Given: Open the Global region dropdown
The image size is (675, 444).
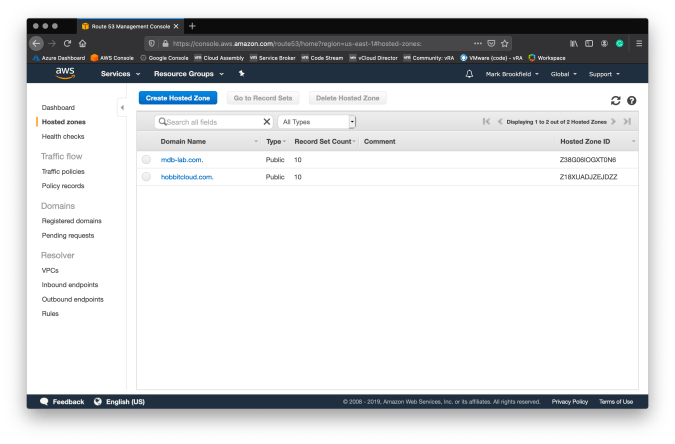Looking at the screenshot, I should click(565, 74).
